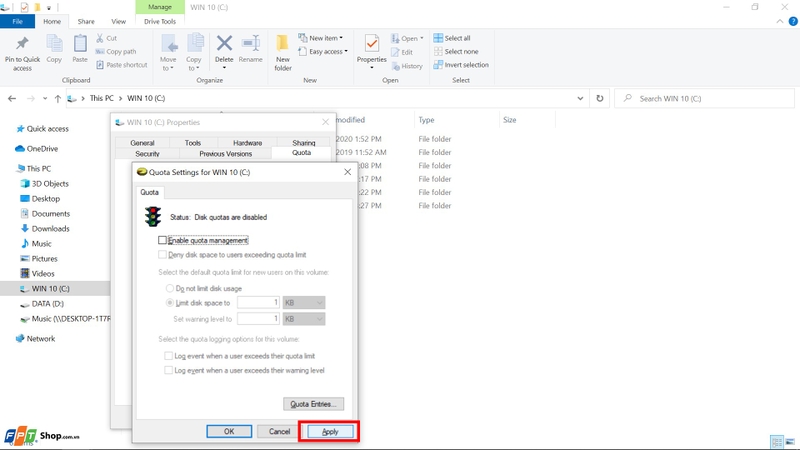The width and height of the screenshot is (800, 450).
Task: Toggle Log event when user exceeds quota limit
Action: click(168, 356)
